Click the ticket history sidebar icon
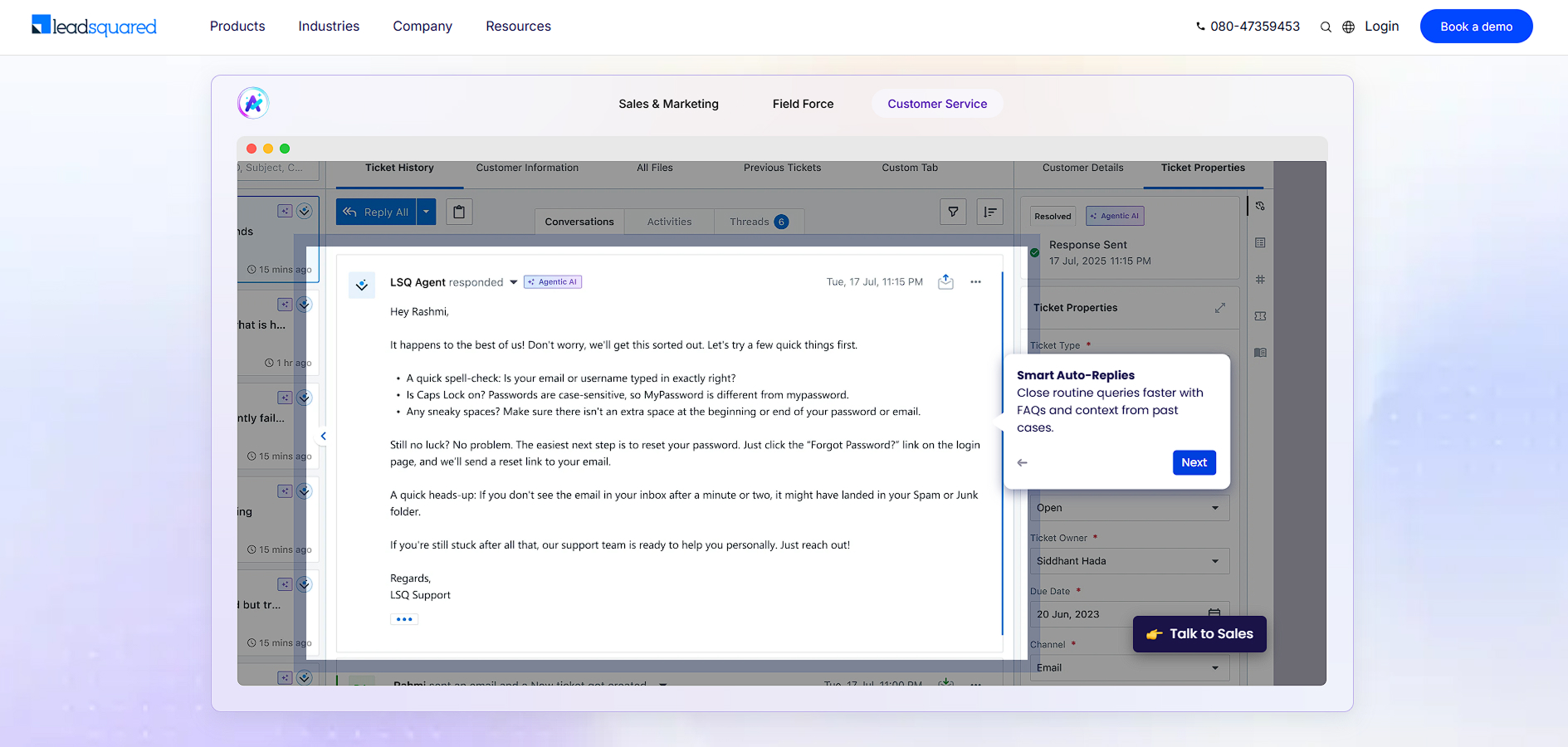 pyautogui.click(x=1260, y=206)
